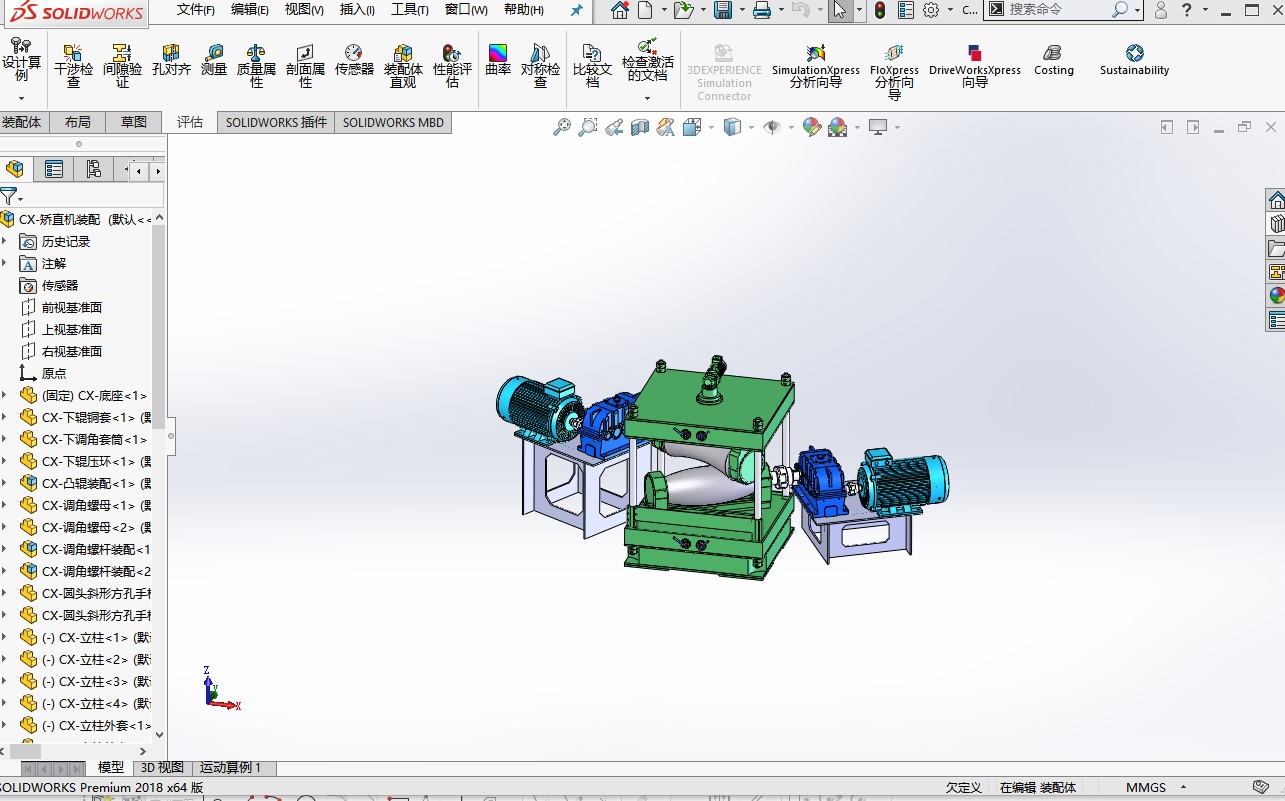Switch to the ConfigurationManager panel tab
The width and height of the screenshot is (1285, 801).
tap(93, 169)
